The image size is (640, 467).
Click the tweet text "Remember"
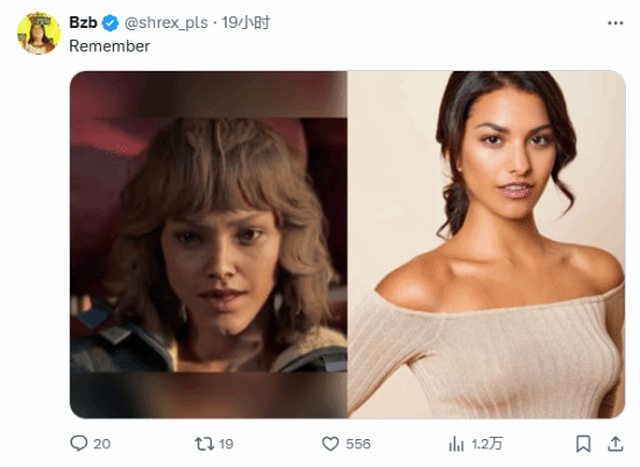coord(108,46)
